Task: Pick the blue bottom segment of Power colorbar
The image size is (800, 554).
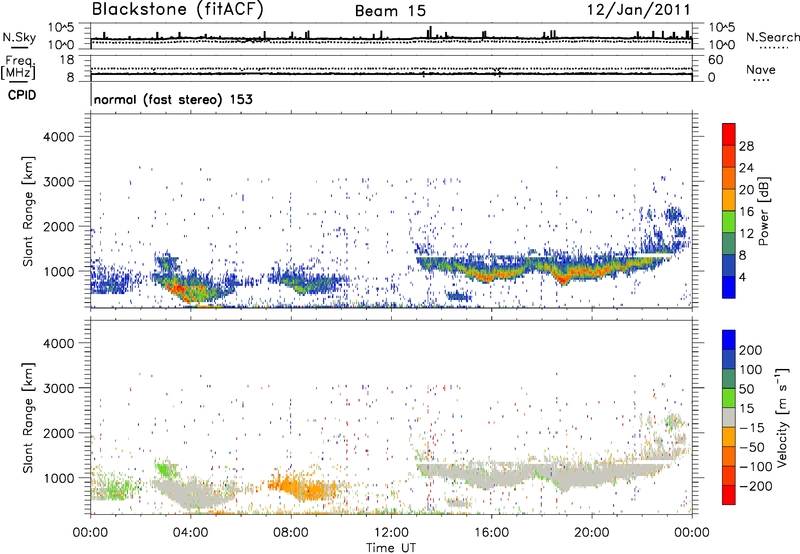Action: pyautogui.click(x=729, y=287)
